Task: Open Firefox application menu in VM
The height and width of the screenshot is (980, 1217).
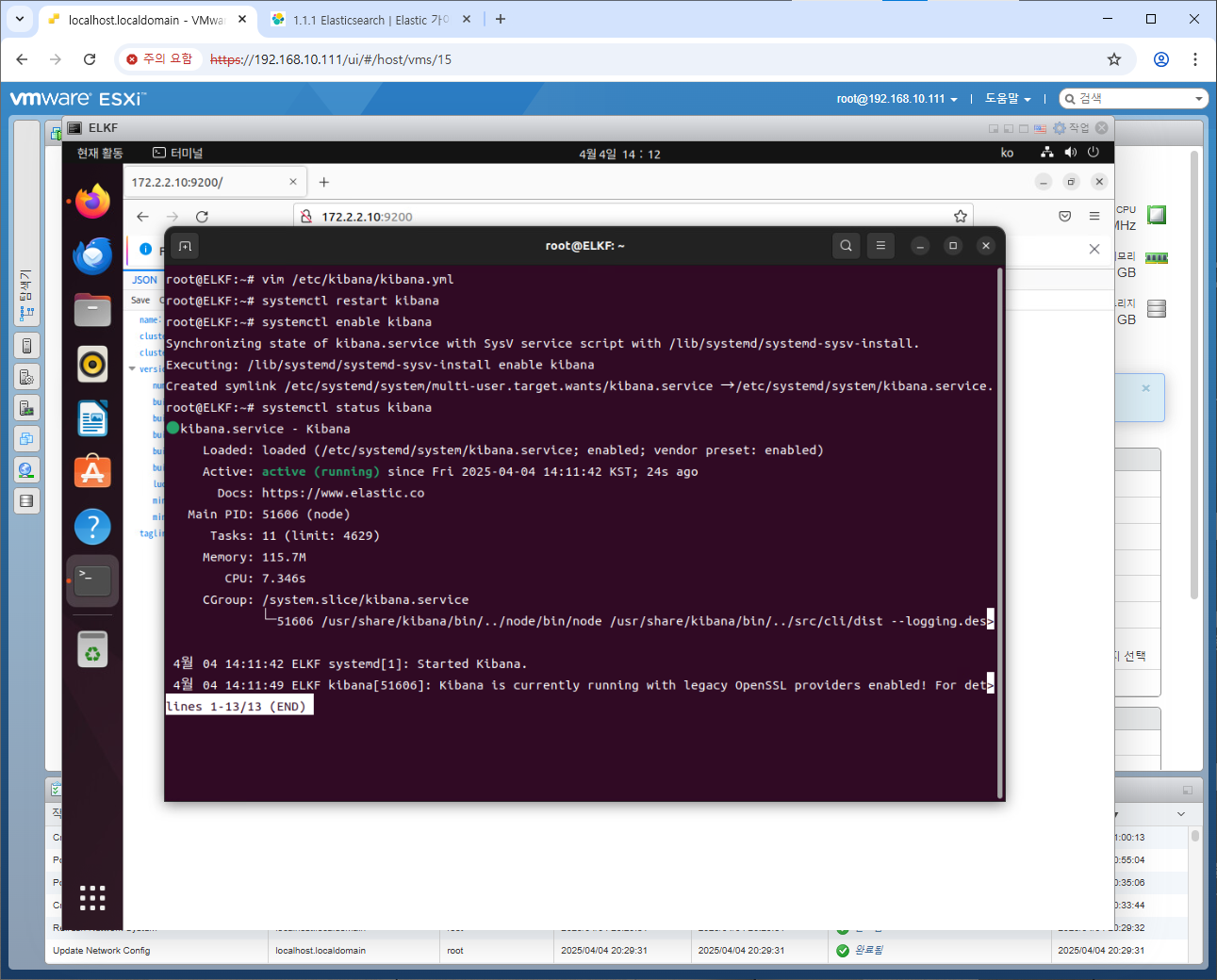Action: 1094,216
